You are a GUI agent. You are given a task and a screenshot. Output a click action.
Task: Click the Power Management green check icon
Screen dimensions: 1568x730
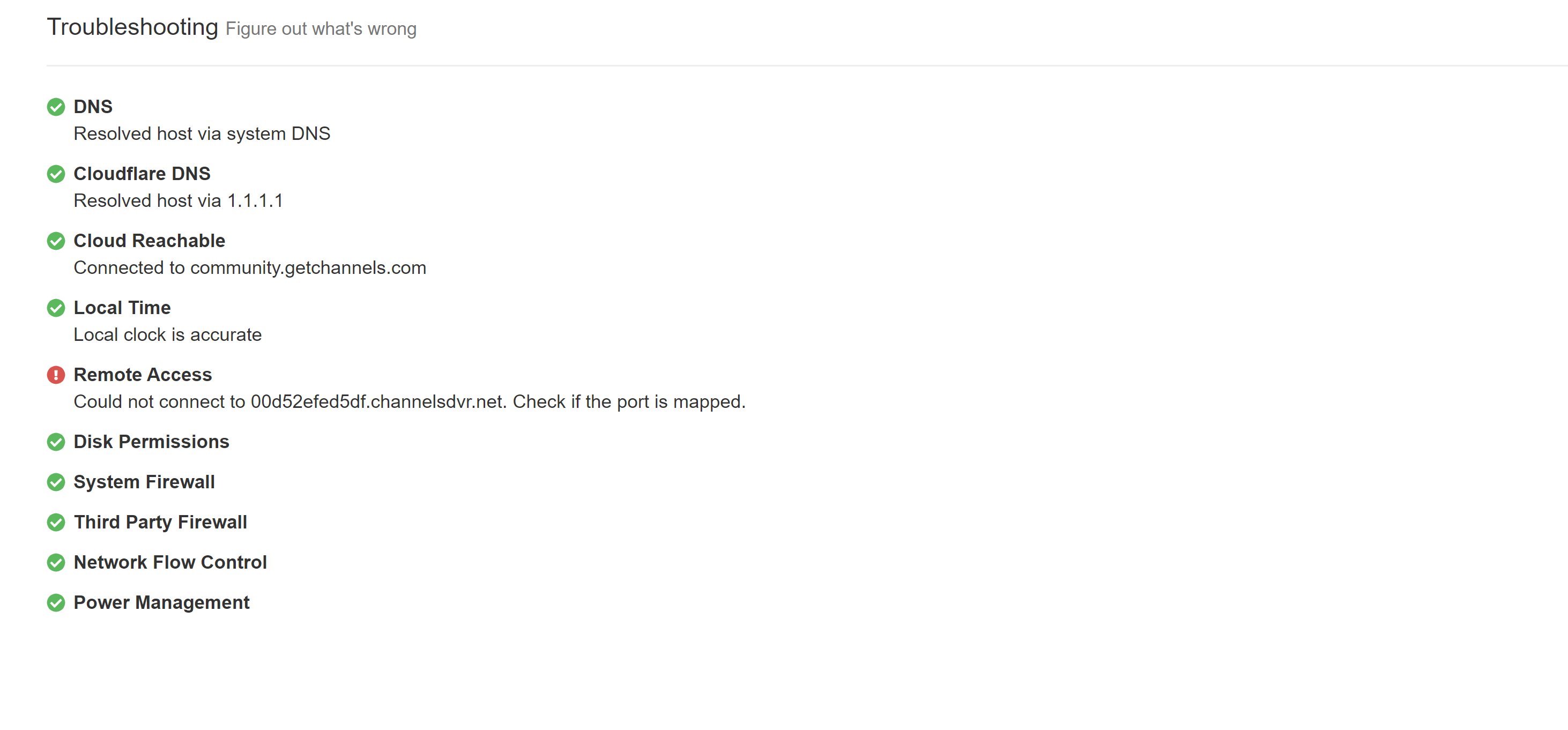56,603
